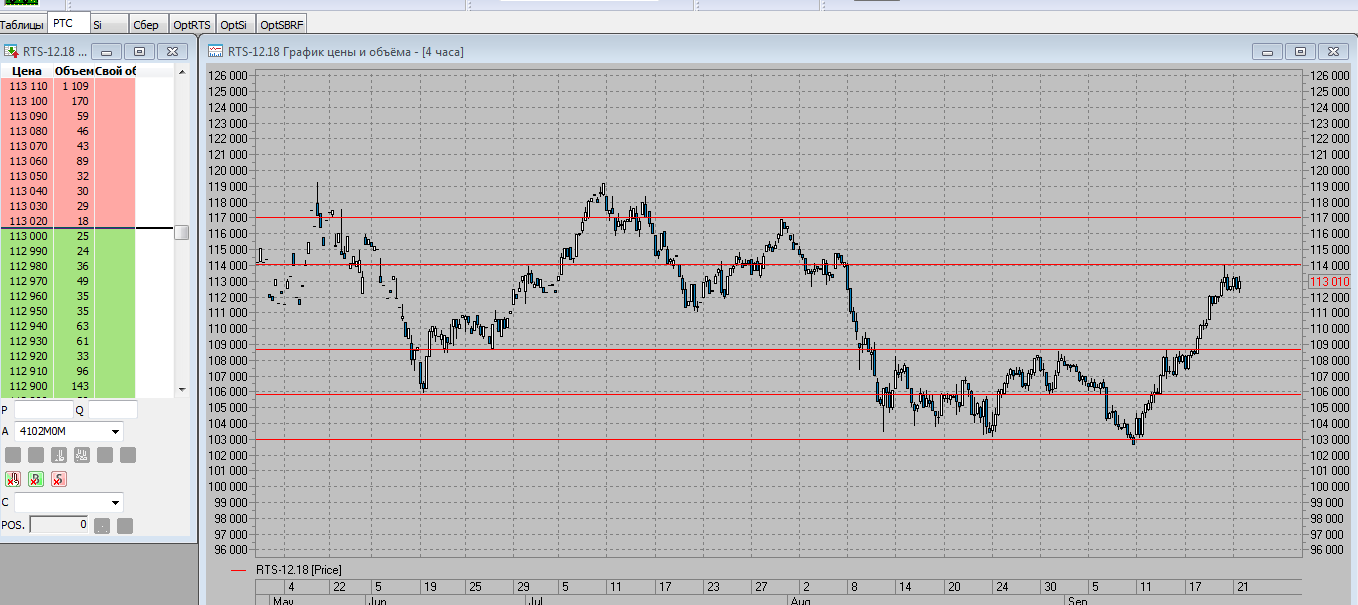Click the third gray order toolbar icon
This screenshot has width=1358, height=605.
[59, 455]
